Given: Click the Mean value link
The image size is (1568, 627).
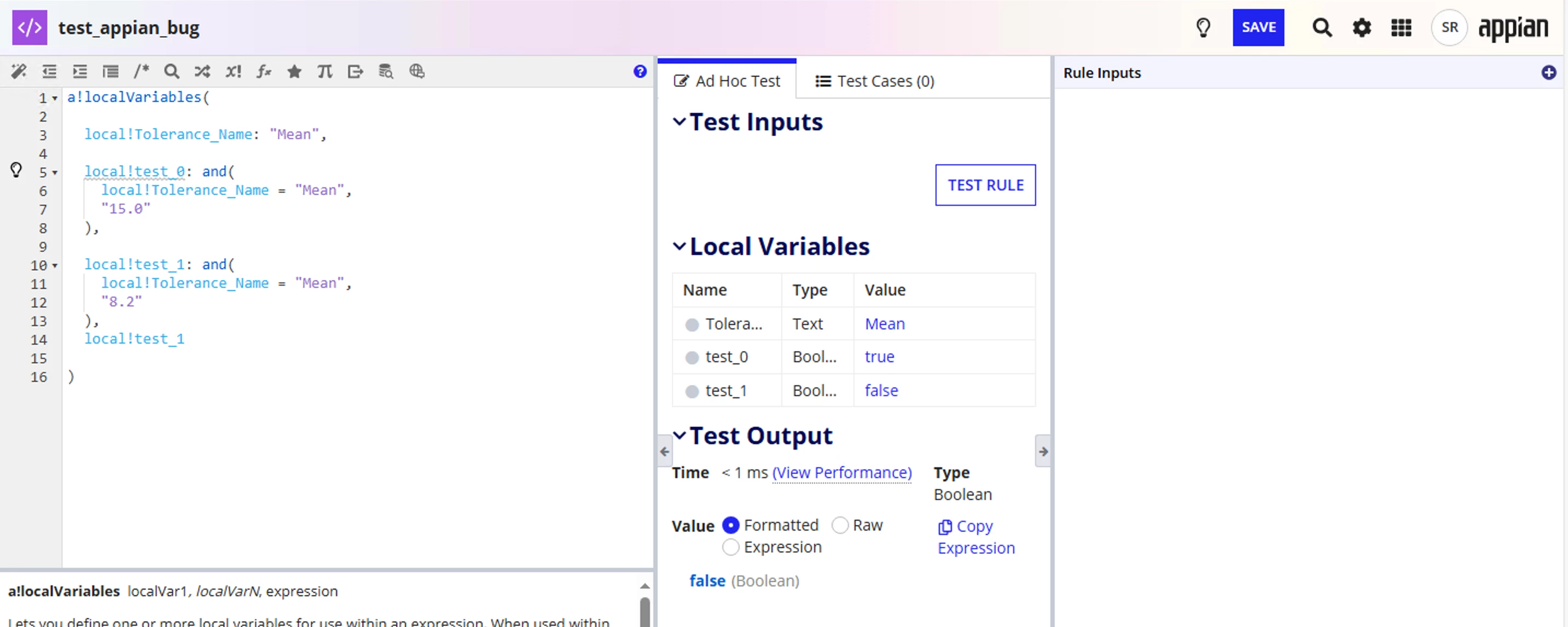Looking at the screenshot, I should 885,324.
